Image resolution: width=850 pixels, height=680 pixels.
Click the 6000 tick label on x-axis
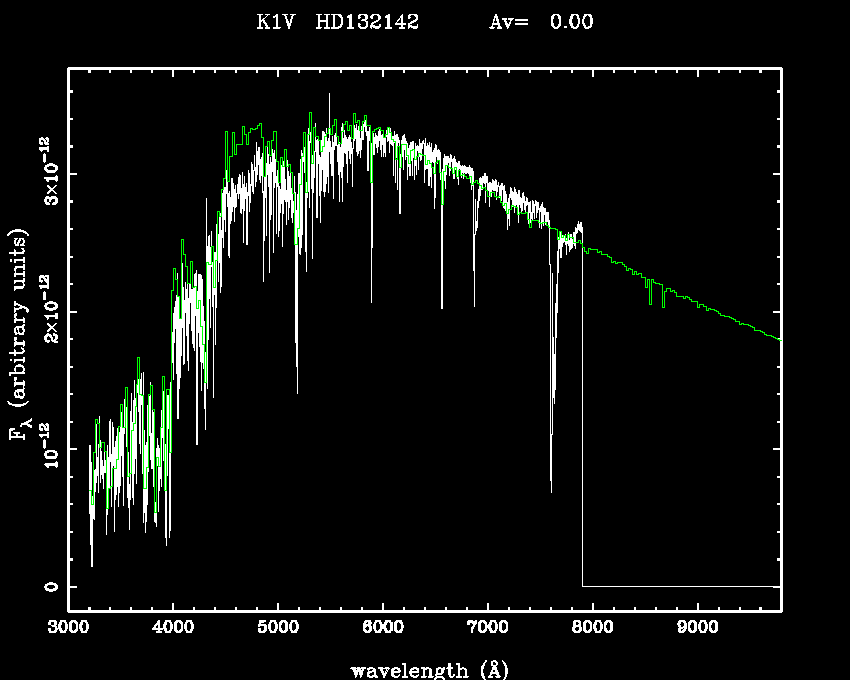tap(383, 630)
